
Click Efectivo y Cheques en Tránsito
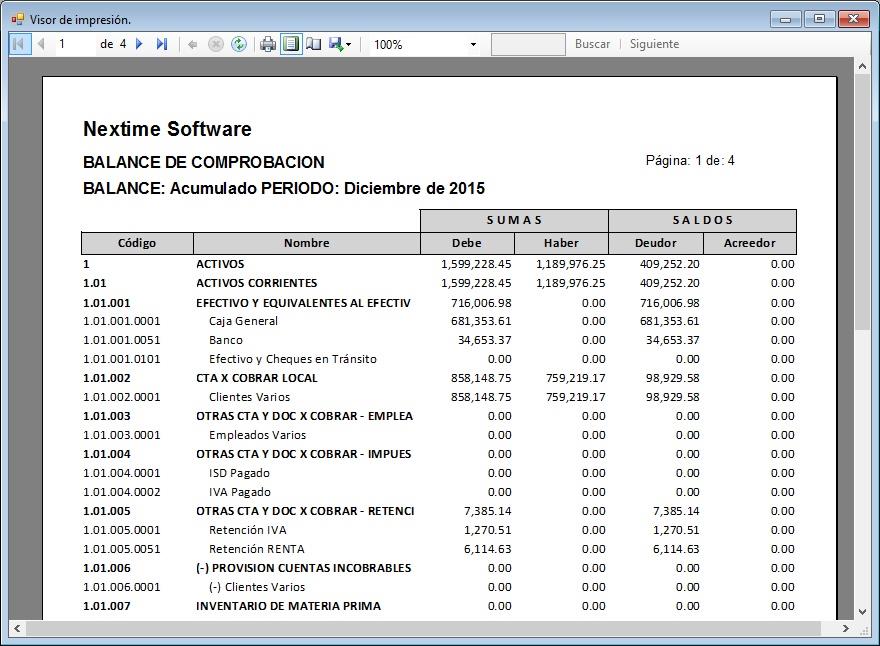coord(292,359)
